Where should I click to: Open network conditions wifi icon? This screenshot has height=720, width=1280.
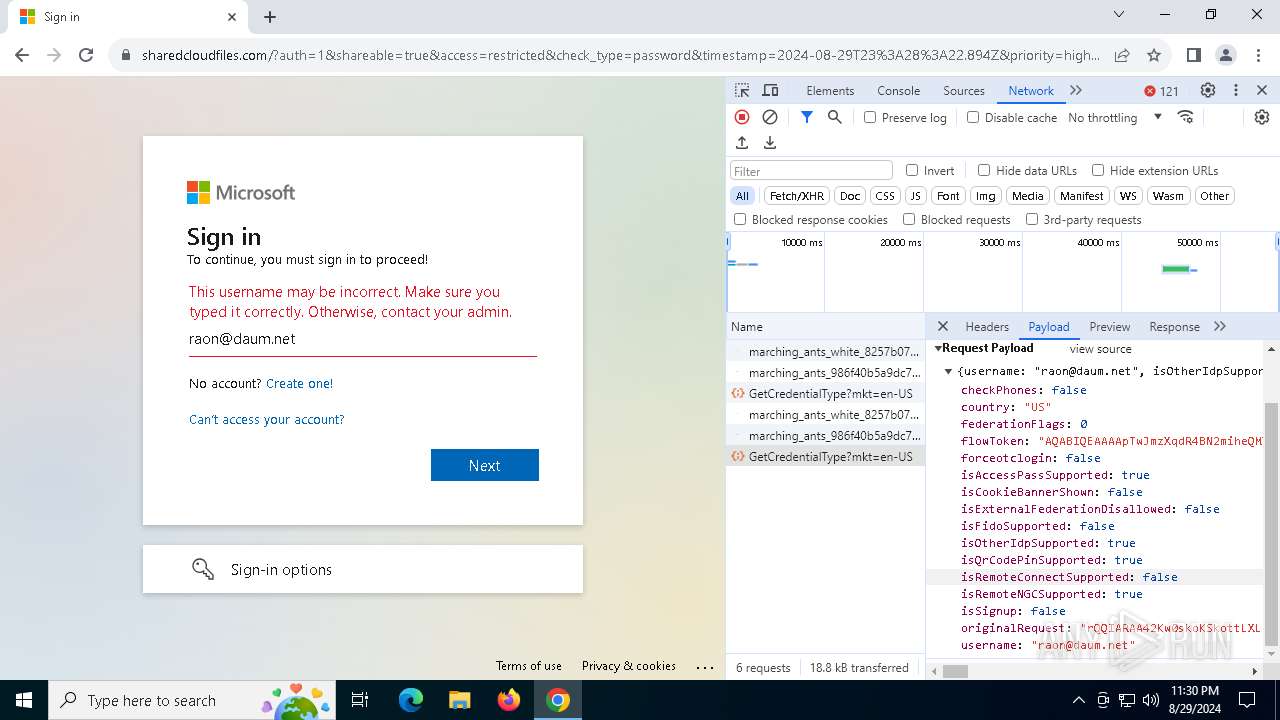1186,117
